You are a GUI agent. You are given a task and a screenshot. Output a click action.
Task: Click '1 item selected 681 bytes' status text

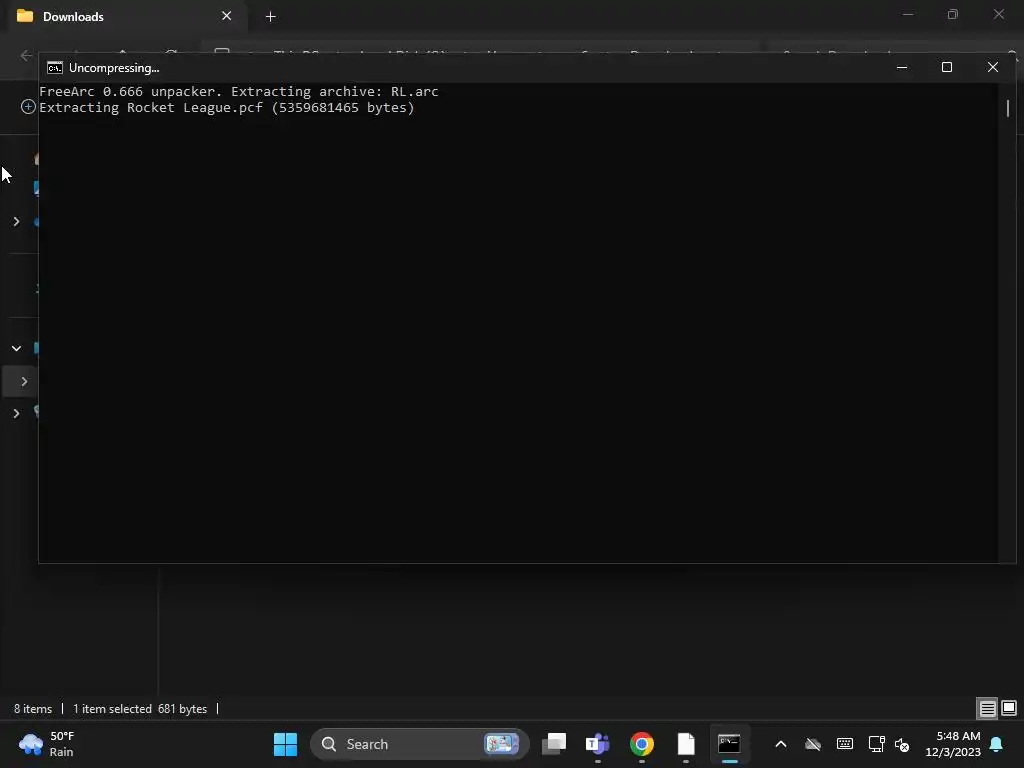[140, 709]
